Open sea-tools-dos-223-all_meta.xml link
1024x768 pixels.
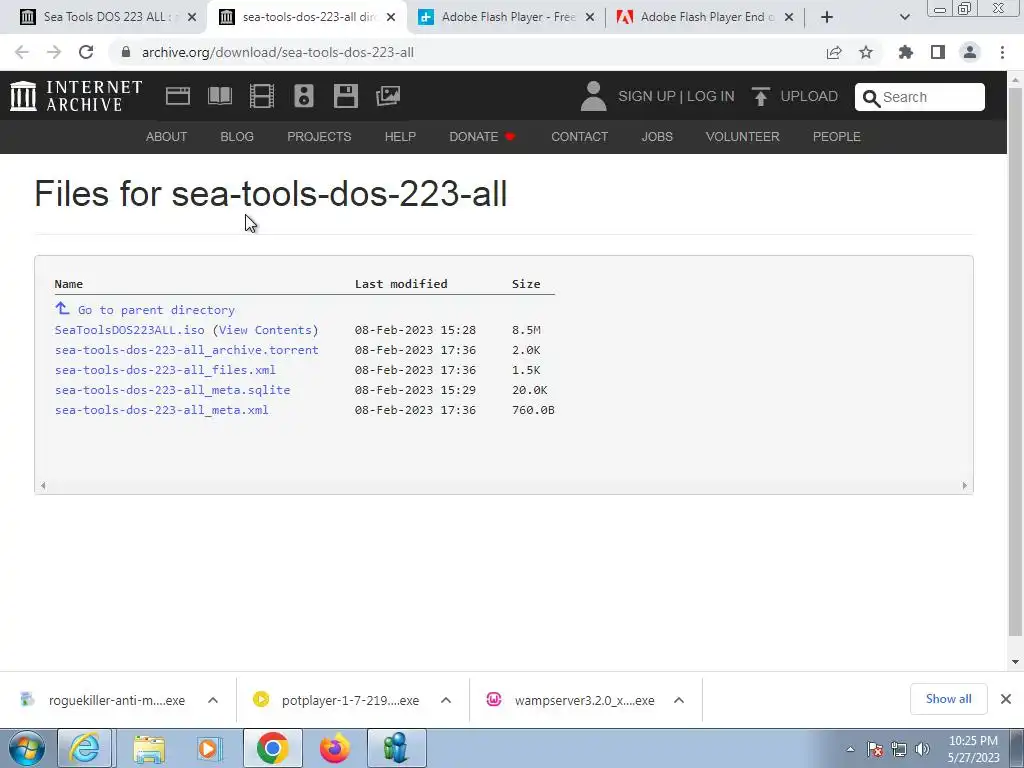[x=161, y=410]
